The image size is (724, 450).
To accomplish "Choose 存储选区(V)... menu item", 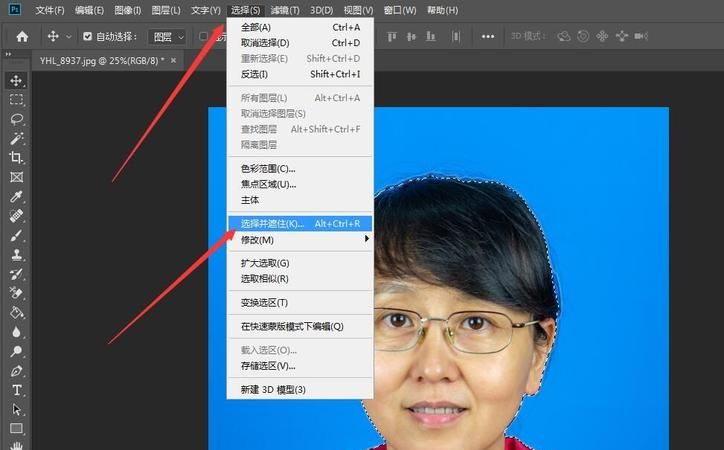I will tap(300, 366).
